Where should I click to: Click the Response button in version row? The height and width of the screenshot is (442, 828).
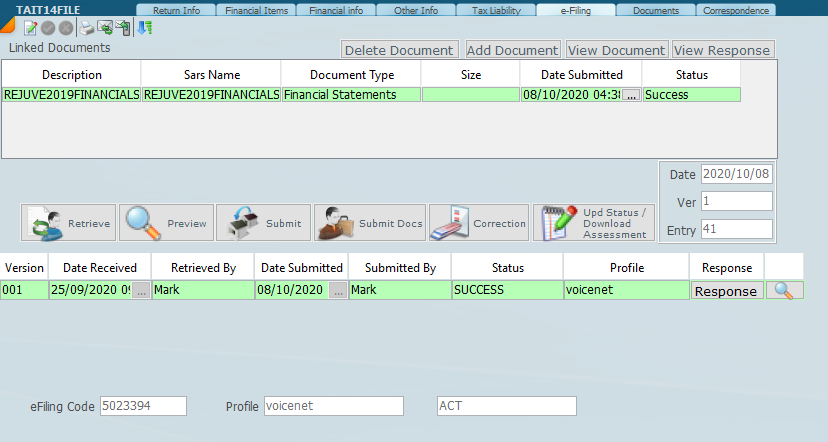(726, 291)
